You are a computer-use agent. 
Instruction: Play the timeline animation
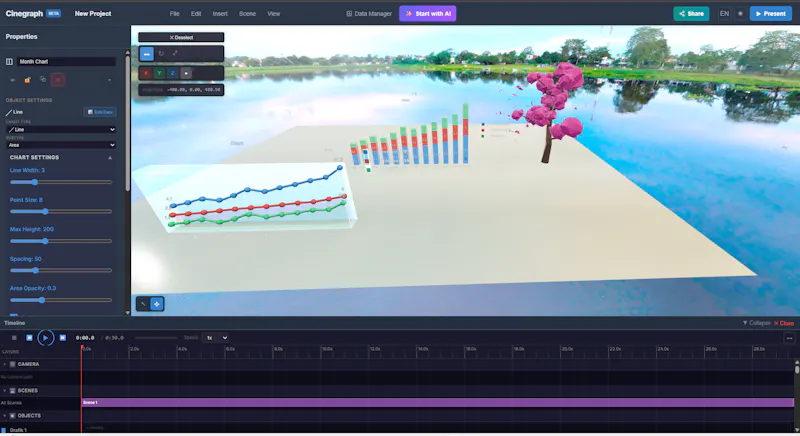pyautogui.click(x=45, y=338)
